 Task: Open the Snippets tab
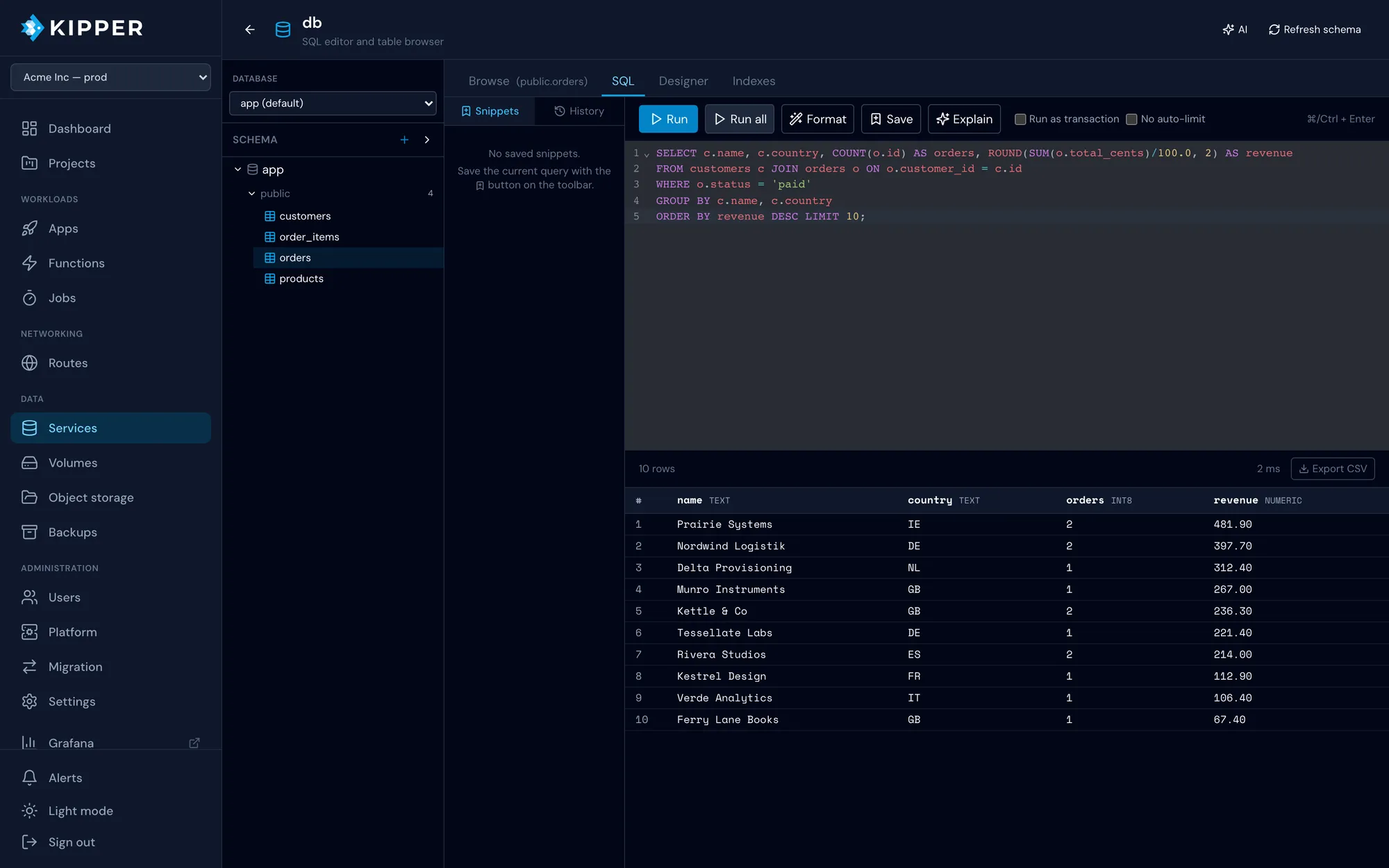490,111
